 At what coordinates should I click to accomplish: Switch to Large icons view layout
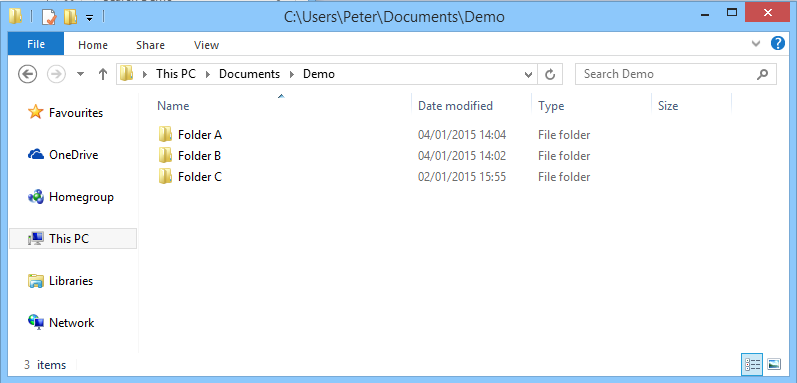point(774,364)
